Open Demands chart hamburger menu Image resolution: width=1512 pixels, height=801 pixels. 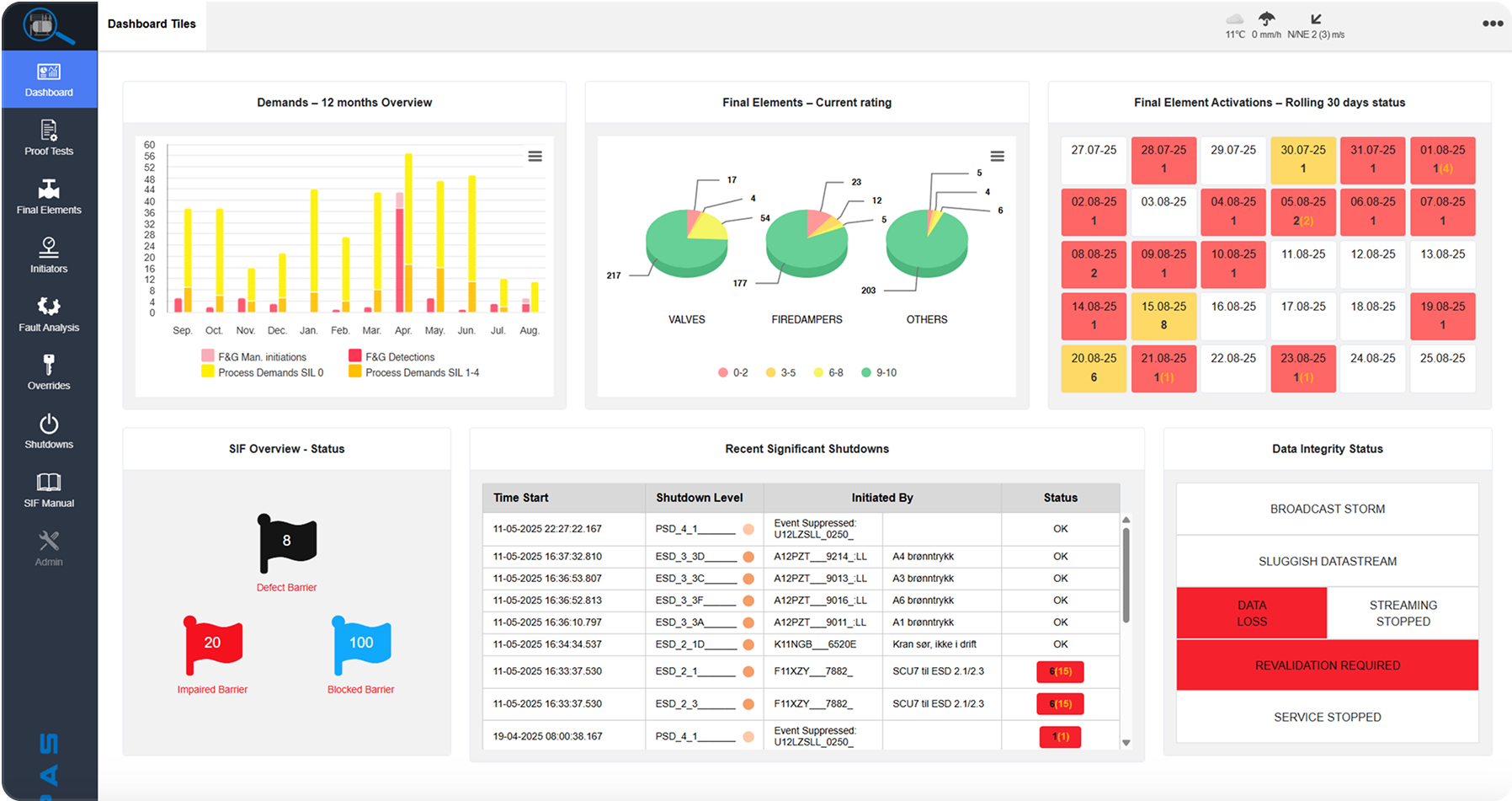(535, 157)
